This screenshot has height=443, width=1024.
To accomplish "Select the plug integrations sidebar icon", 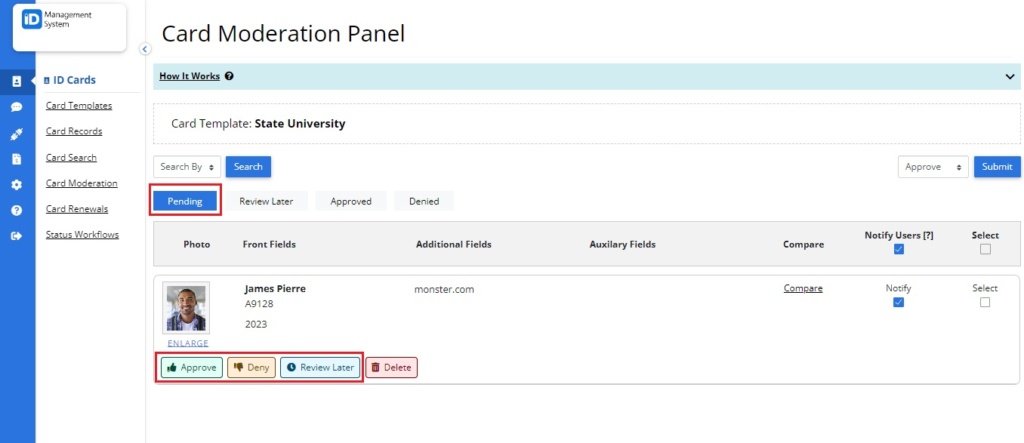I will click(x=17, y=133).
